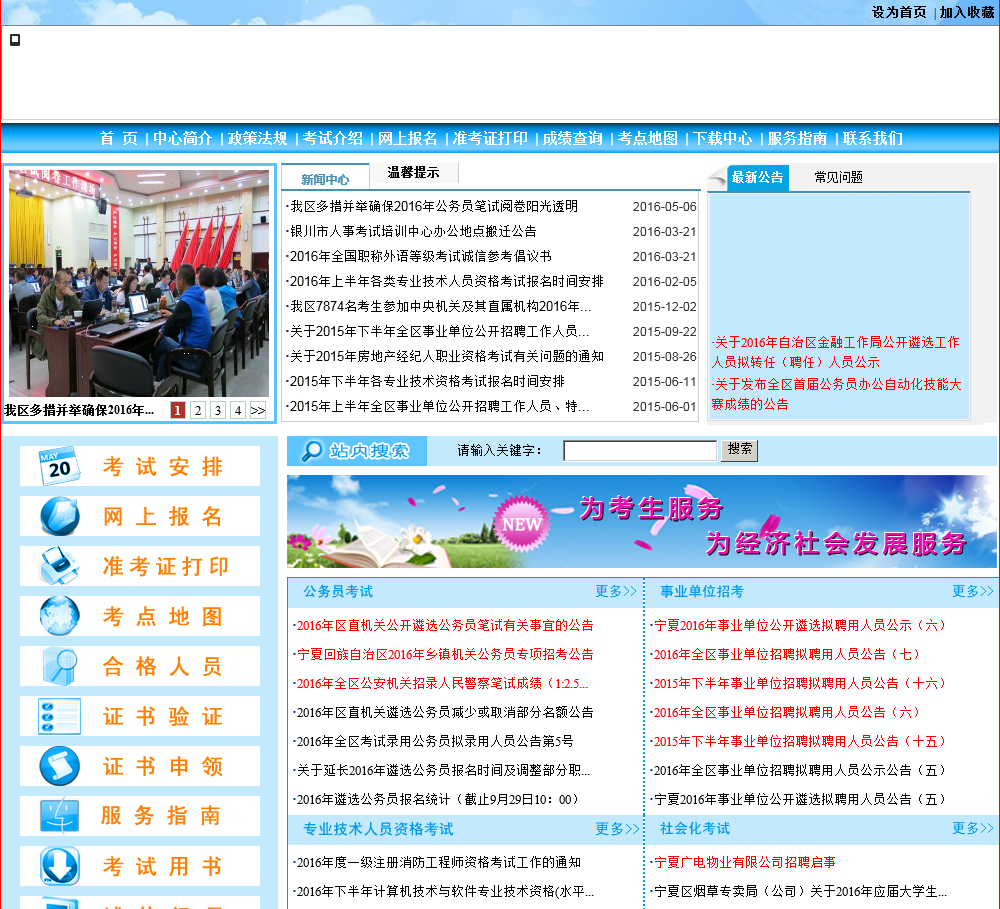
Task: Open 服务指南 in top navigation bar
Action: point(797,138)
